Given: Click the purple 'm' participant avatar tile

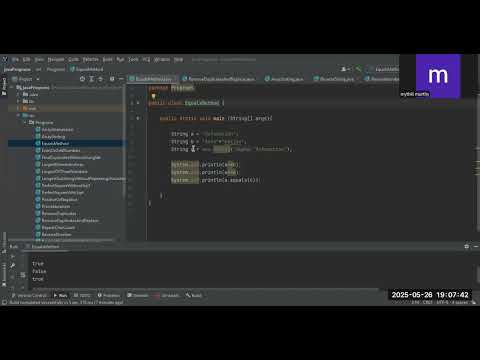Looking at the screenshot, I should [438, 76].
